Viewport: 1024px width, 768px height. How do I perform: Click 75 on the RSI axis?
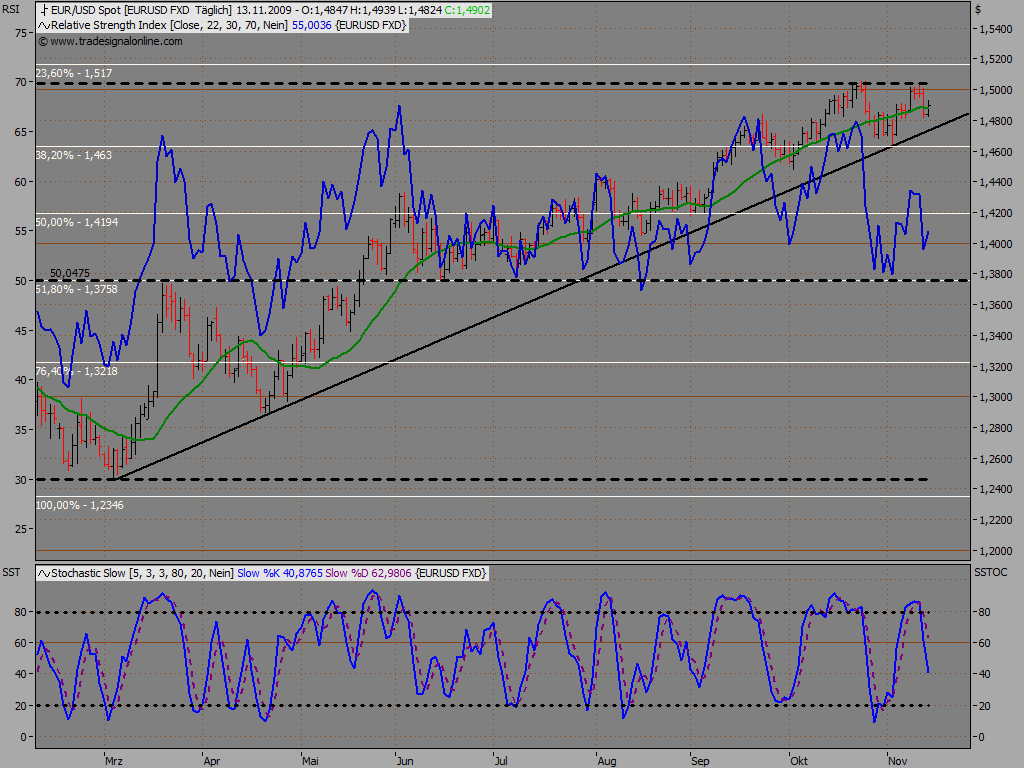[x=21, y=33]
